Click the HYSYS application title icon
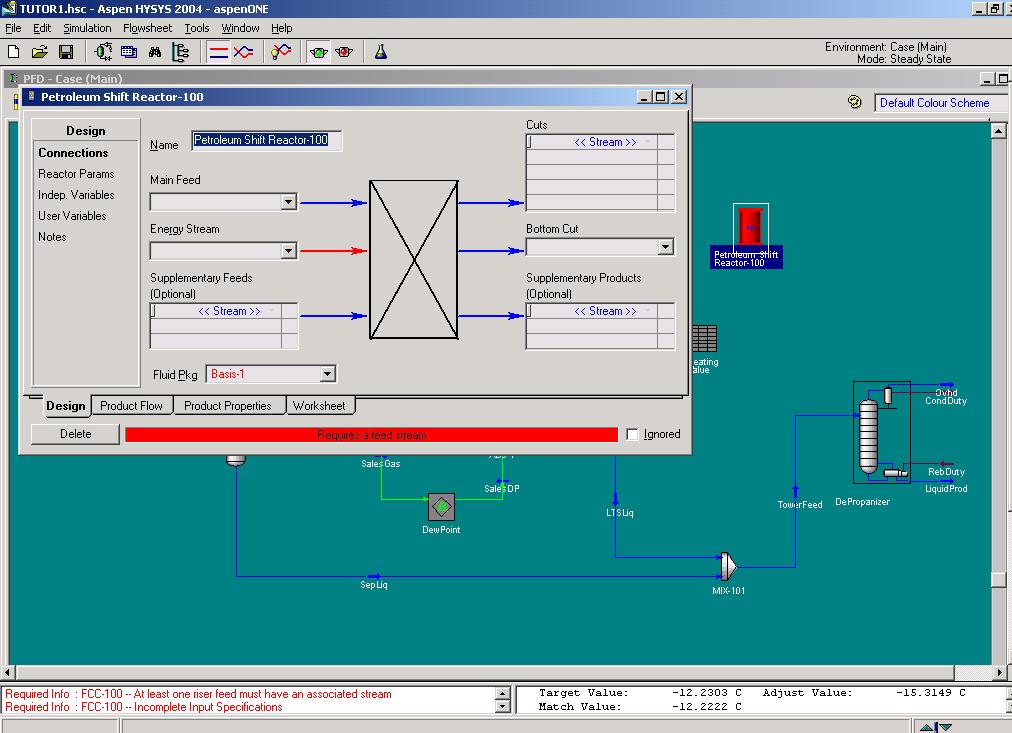This screenshot has width=1012, height=733. coord(9,8)
